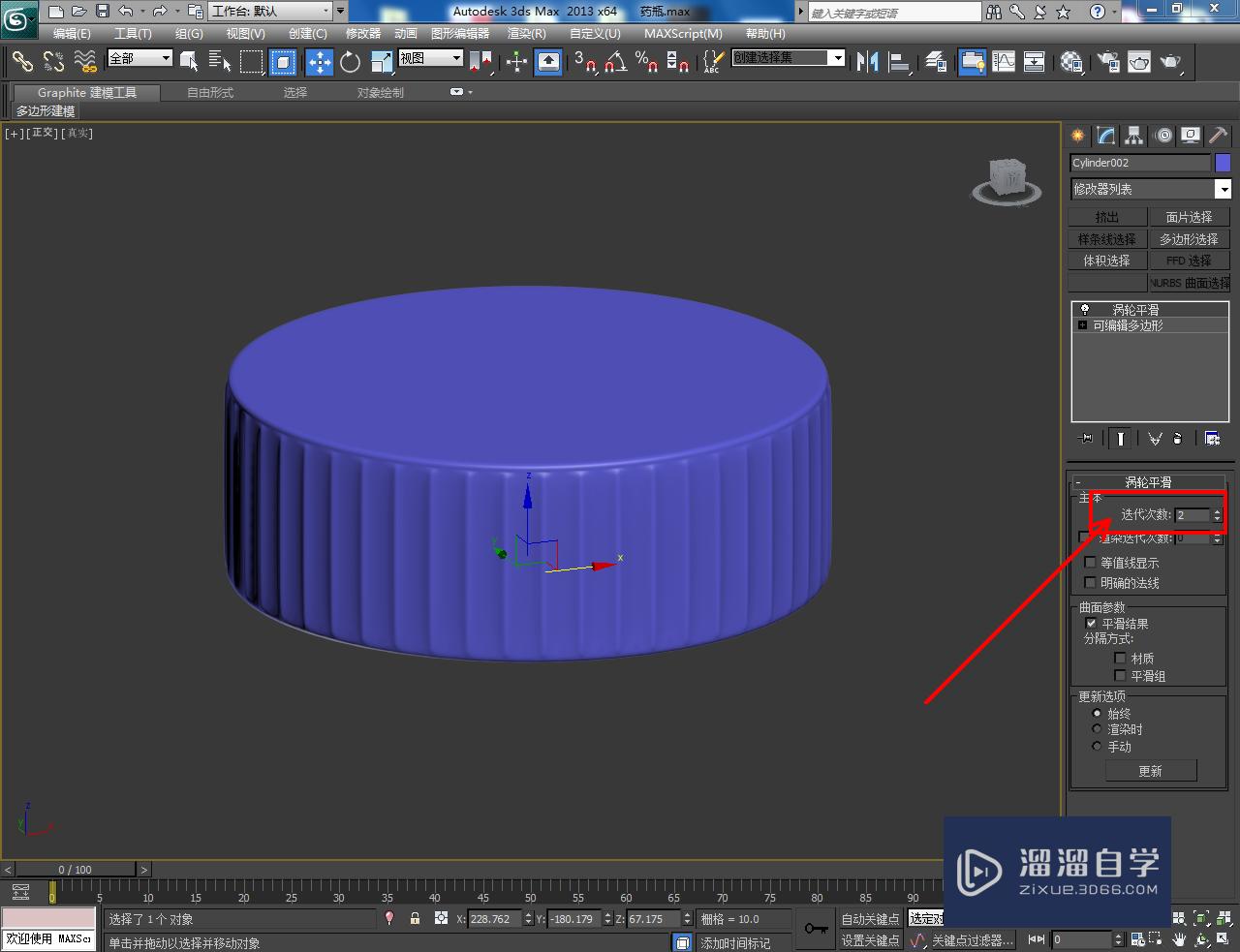Viewport: 1240px width, 952px height.
Task: Click the 挤出 modifier button
Action: [x=1106, y=217]
